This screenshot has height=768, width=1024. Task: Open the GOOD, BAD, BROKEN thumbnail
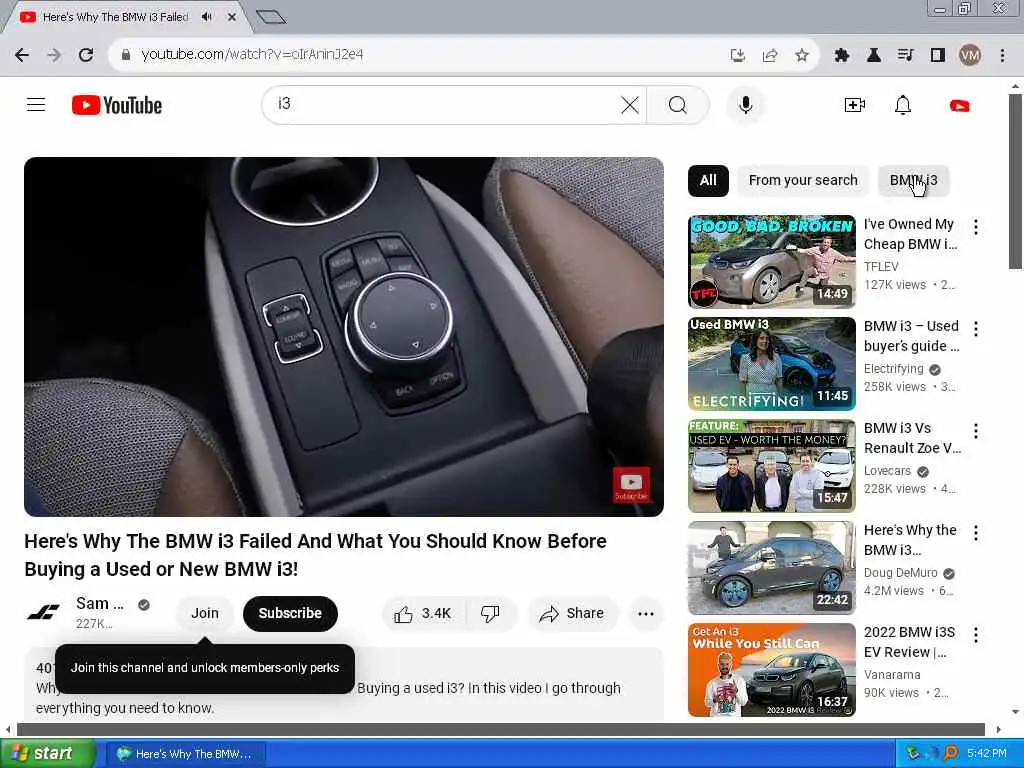pyautogui.click(x=771, y=261)
